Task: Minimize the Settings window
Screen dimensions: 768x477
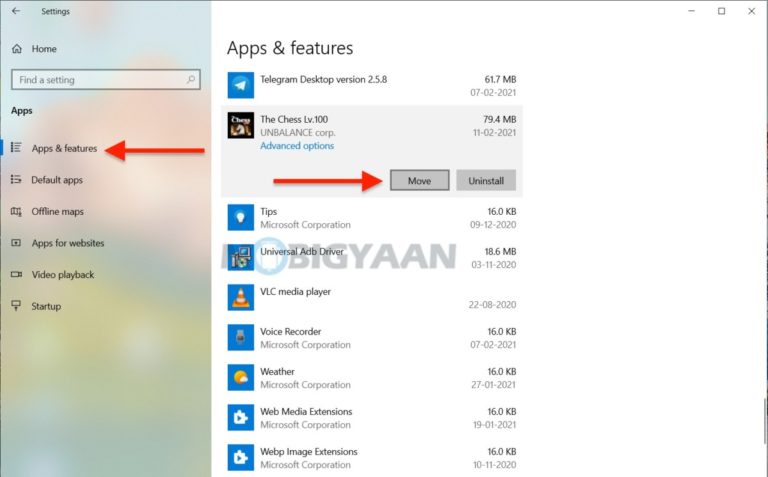Action: pos(692,11)
